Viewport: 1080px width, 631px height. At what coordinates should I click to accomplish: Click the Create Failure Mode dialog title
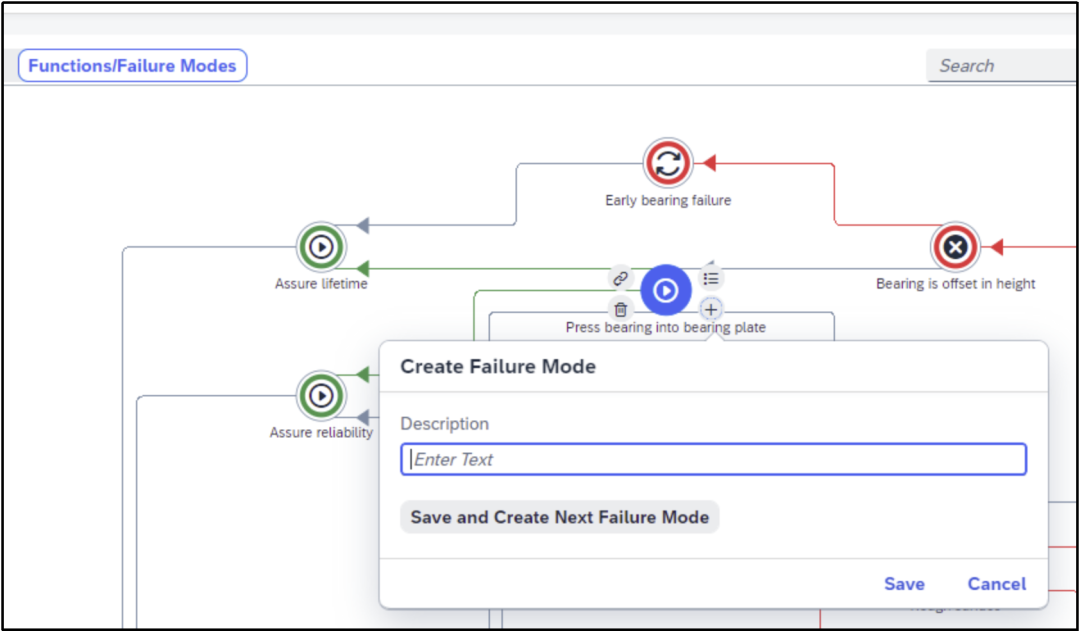coord(498,367)
